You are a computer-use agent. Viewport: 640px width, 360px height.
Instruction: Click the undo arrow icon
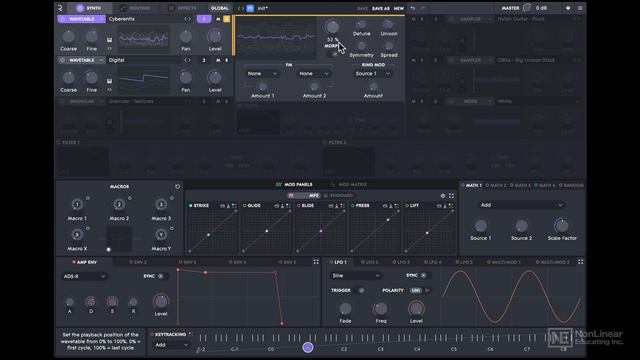tap(413, 8)
